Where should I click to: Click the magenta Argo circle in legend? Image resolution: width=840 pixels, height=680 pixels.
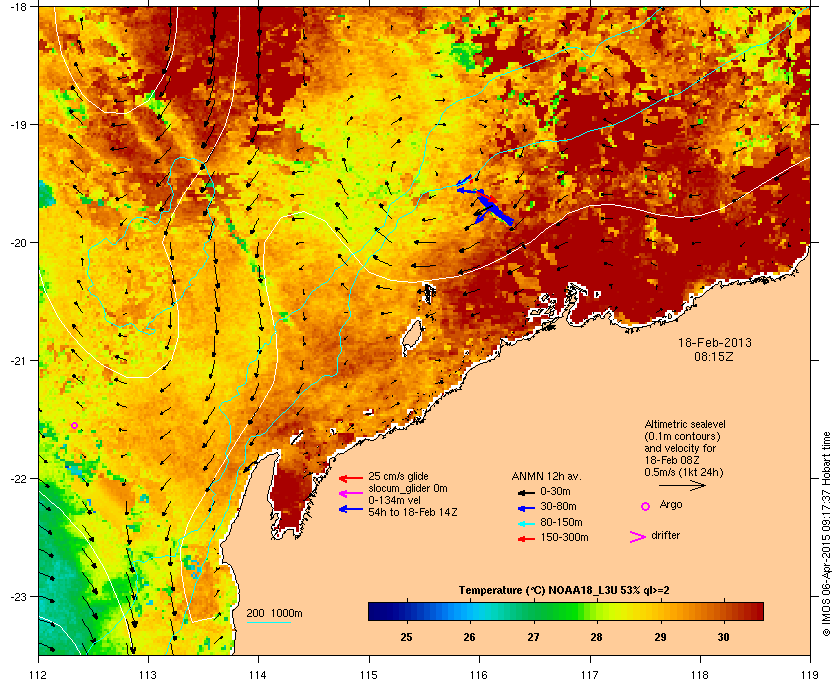pyautogui.click(x=646, y=506)
